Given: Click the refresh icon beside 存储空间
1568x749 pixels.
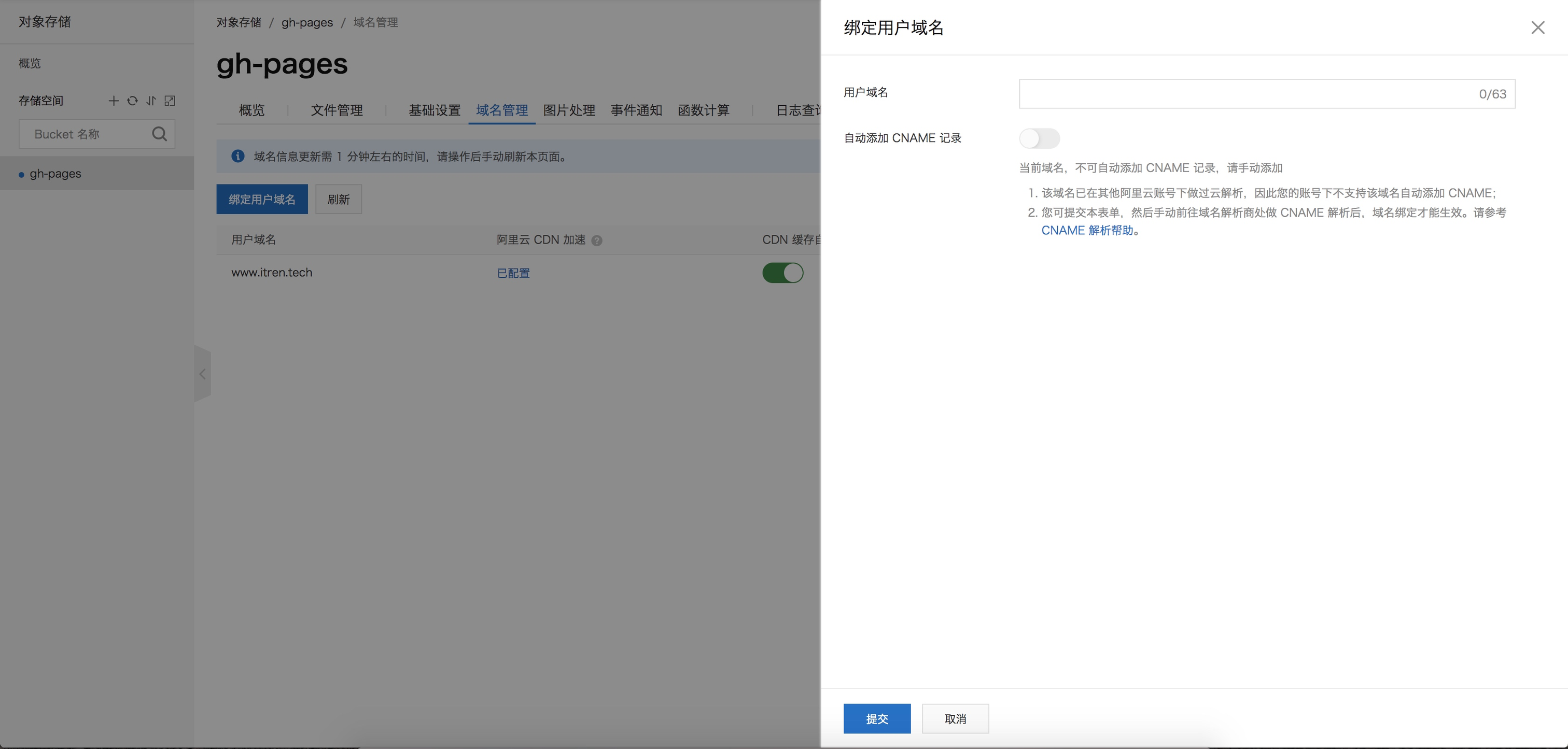Looking at the screenshot, I should point(132,101).
